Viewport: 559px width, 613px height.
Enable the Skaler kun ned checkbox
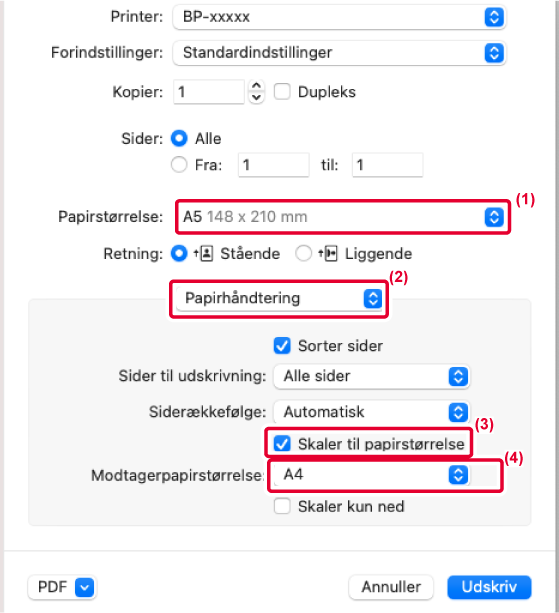[282, 506]
